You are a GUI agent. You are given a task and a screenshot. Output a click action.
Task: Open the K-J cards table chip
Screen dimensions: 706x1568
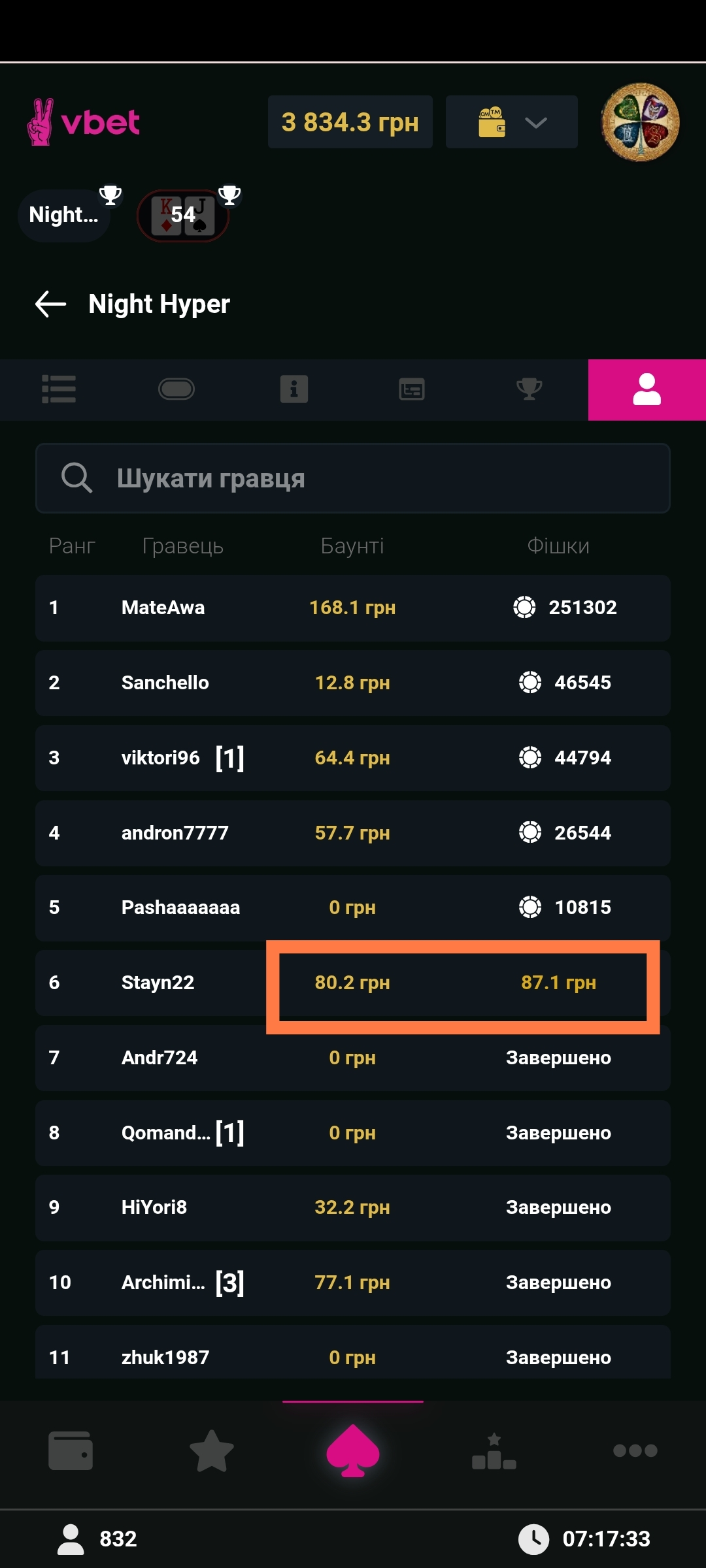coord(183,215)
